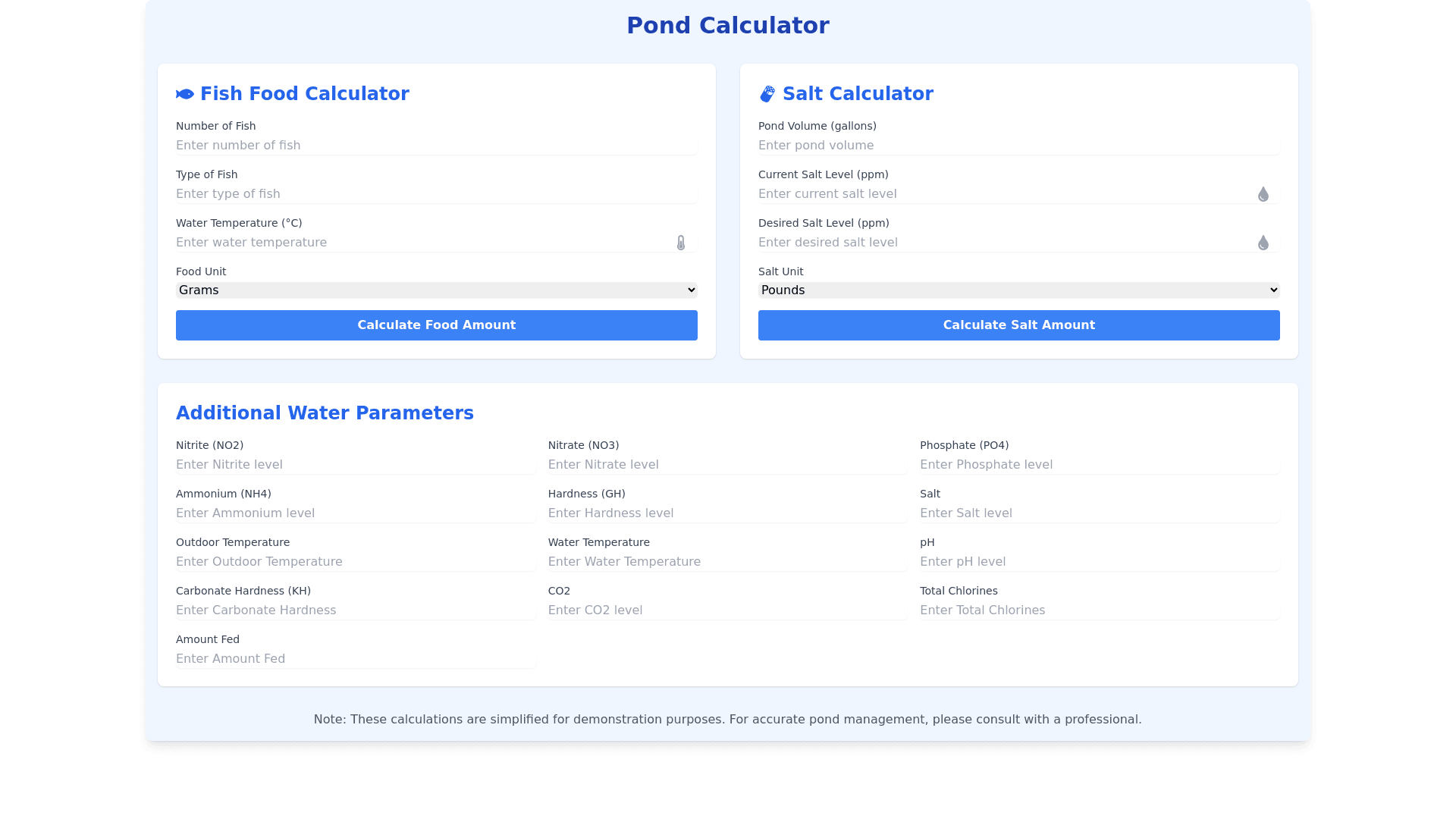
Task: Select the Pond Volume input field
Action: [1018, 146]
